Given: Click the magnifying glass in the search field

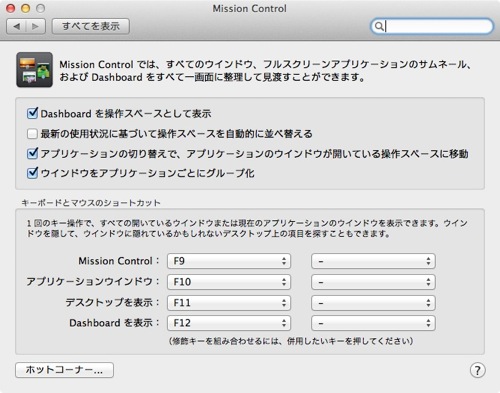Looking at the screenshot, I should 379,26.
